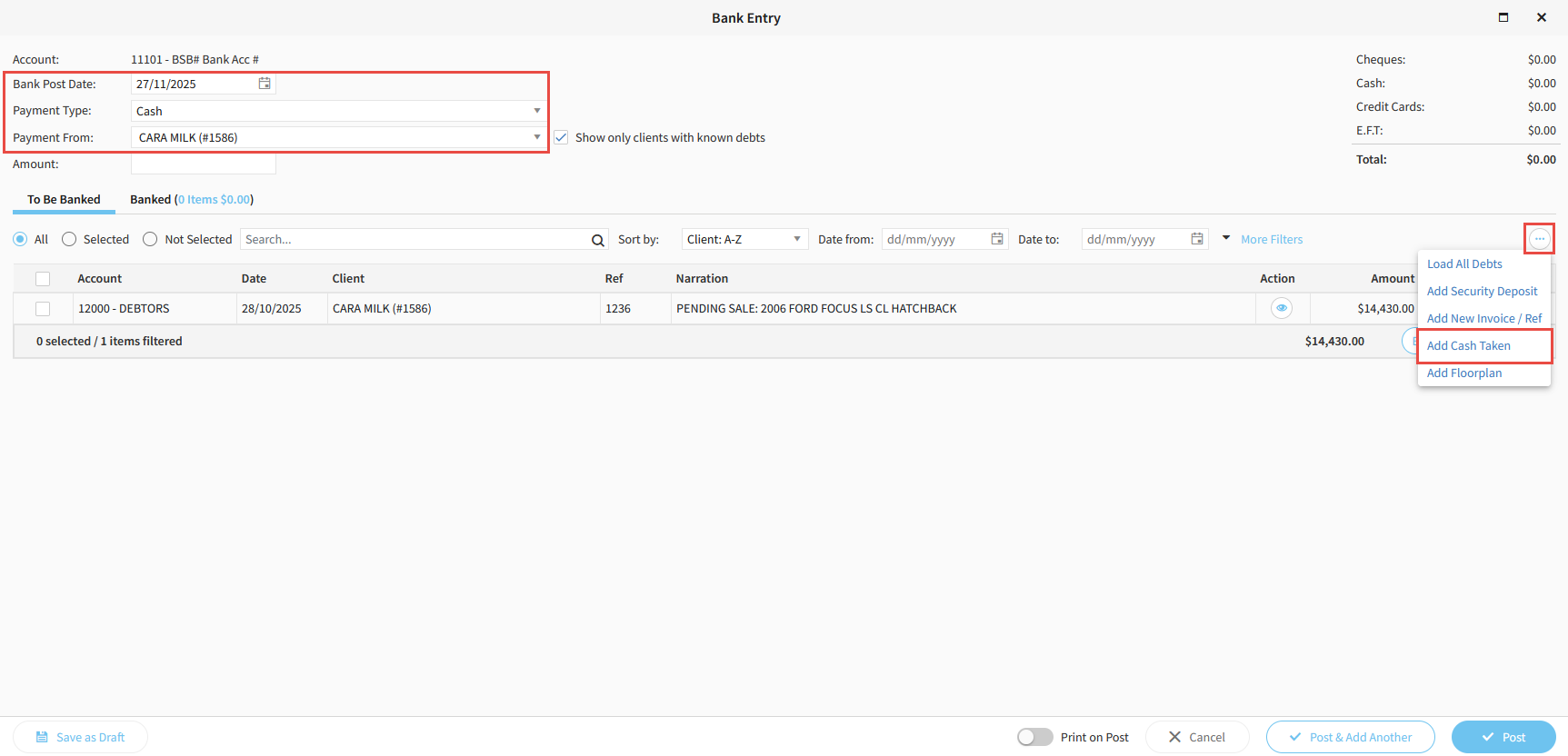
Task: Click into the Amount input field
Action: [x=204, y=164]
